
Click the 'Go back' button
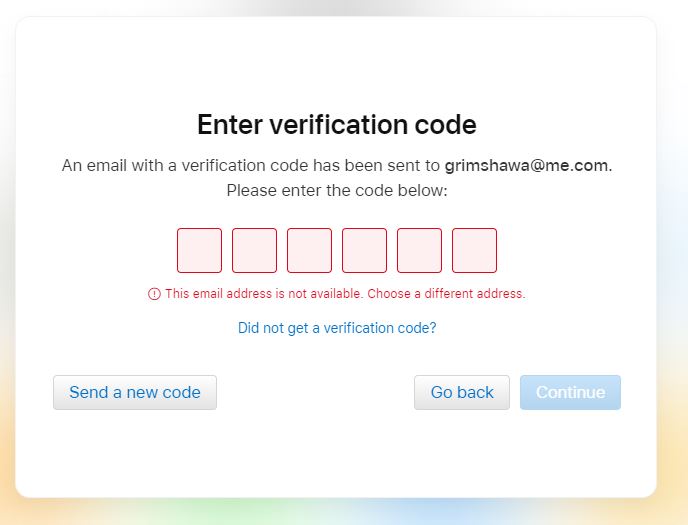coord(462,393)
